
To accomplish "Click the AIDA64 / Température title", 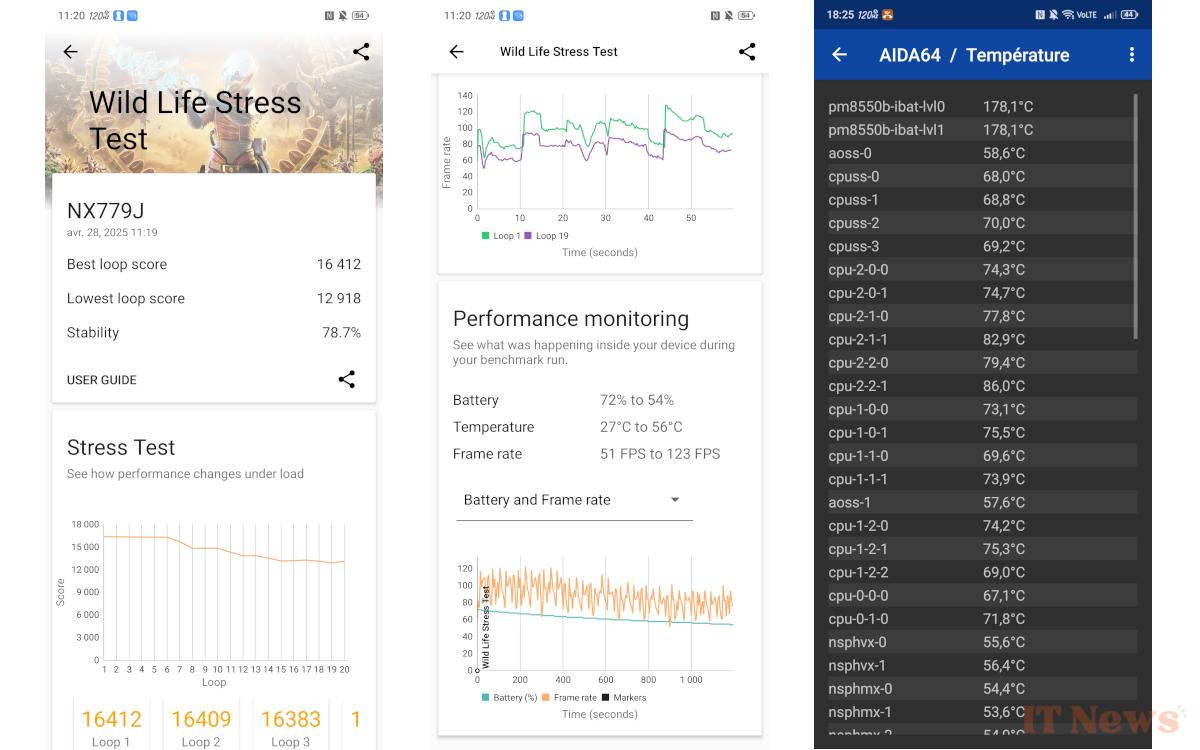I will pos(974,55).
